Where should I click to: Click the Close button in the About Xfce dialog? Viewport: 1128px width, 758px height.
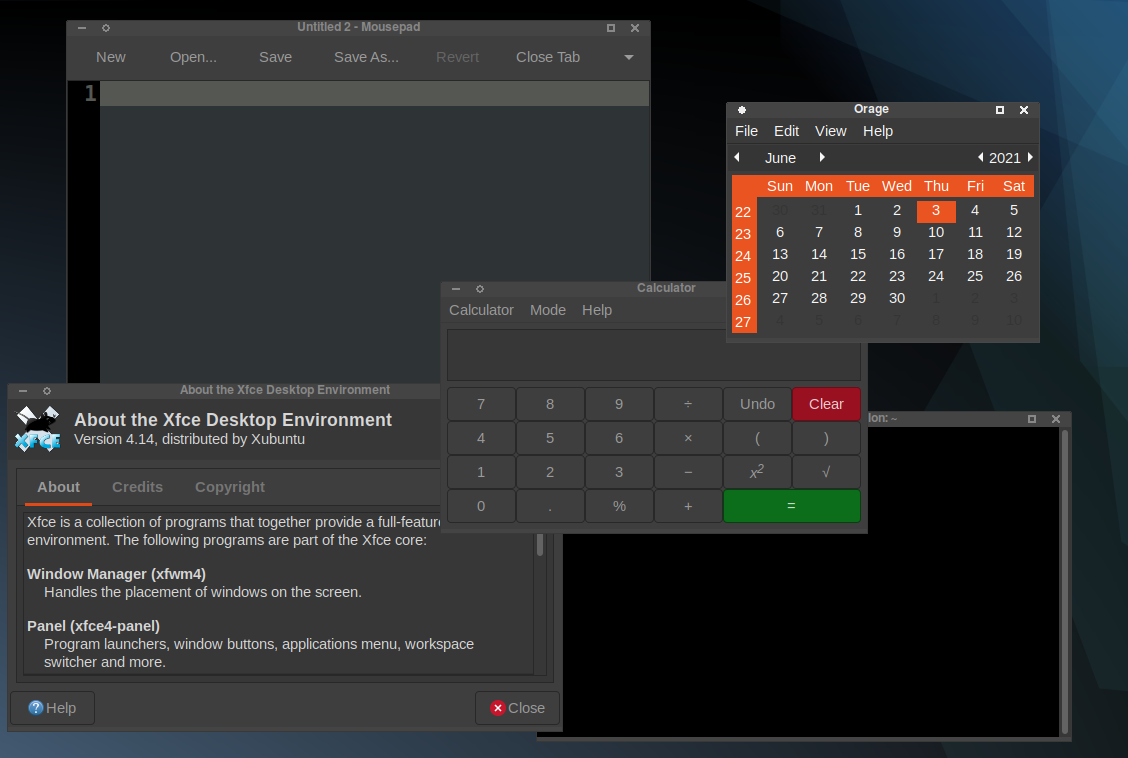[x=517, y=708]
